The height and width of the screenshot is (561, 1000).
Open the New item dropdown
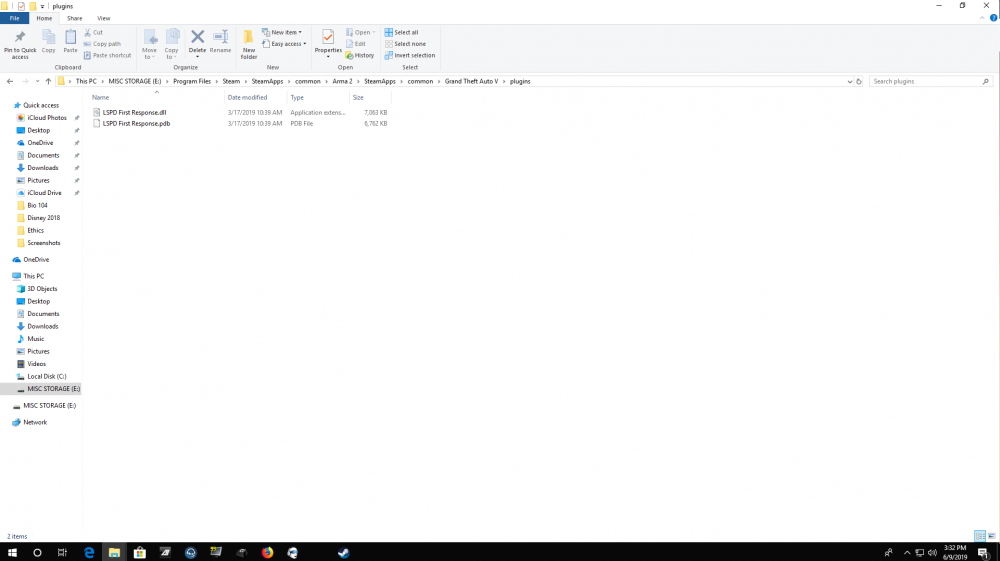(282, 32)
